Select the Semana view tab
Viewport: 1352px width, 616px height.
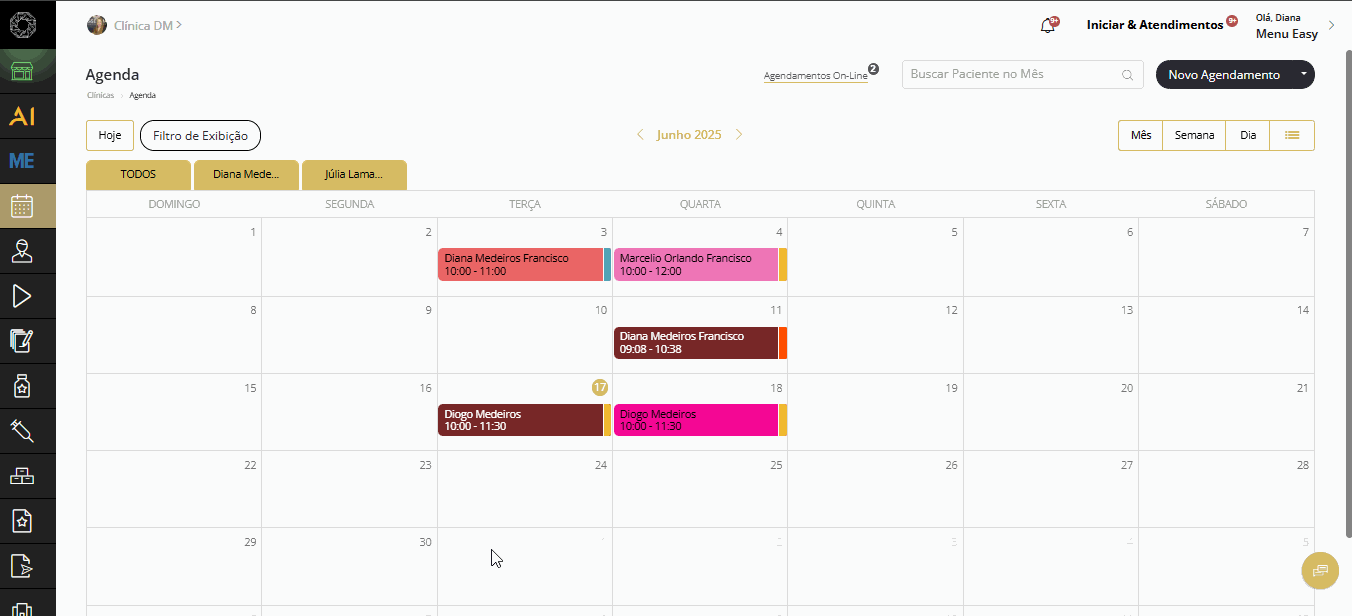tap(1194, 135)
